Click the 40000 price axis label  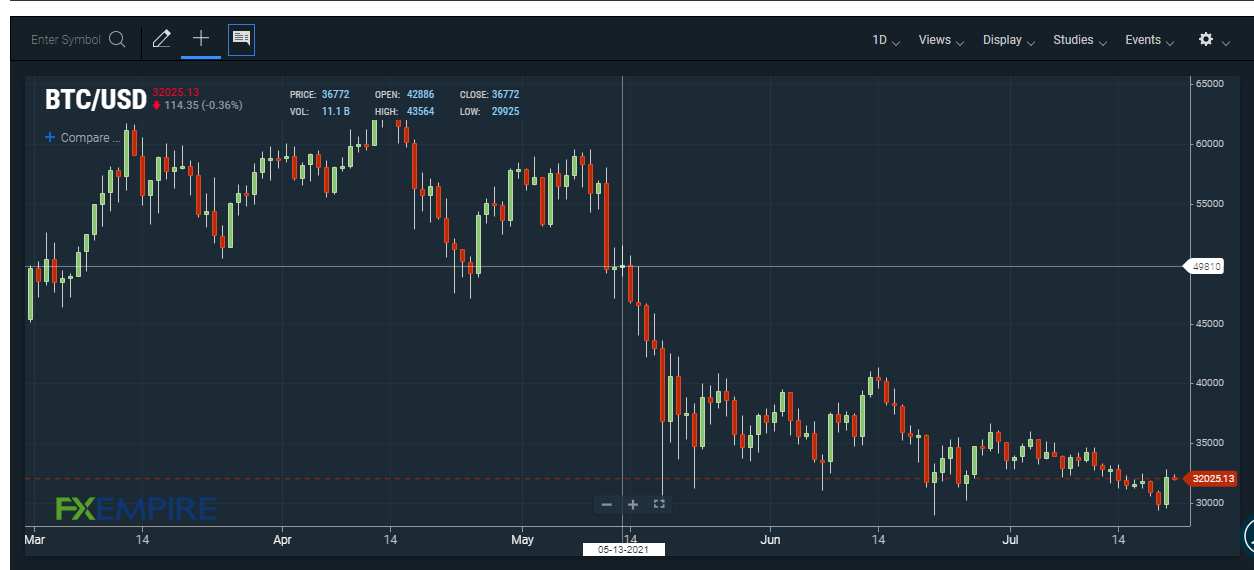point(1210,383)
